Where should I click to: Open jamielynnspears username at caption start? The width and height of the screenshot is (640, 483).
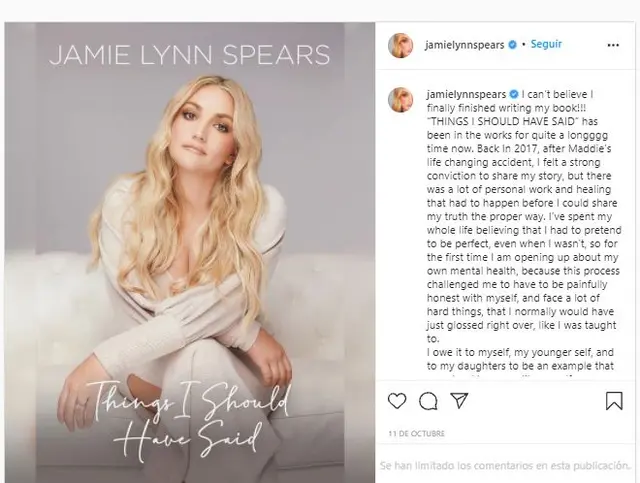(x=466, y=95)
